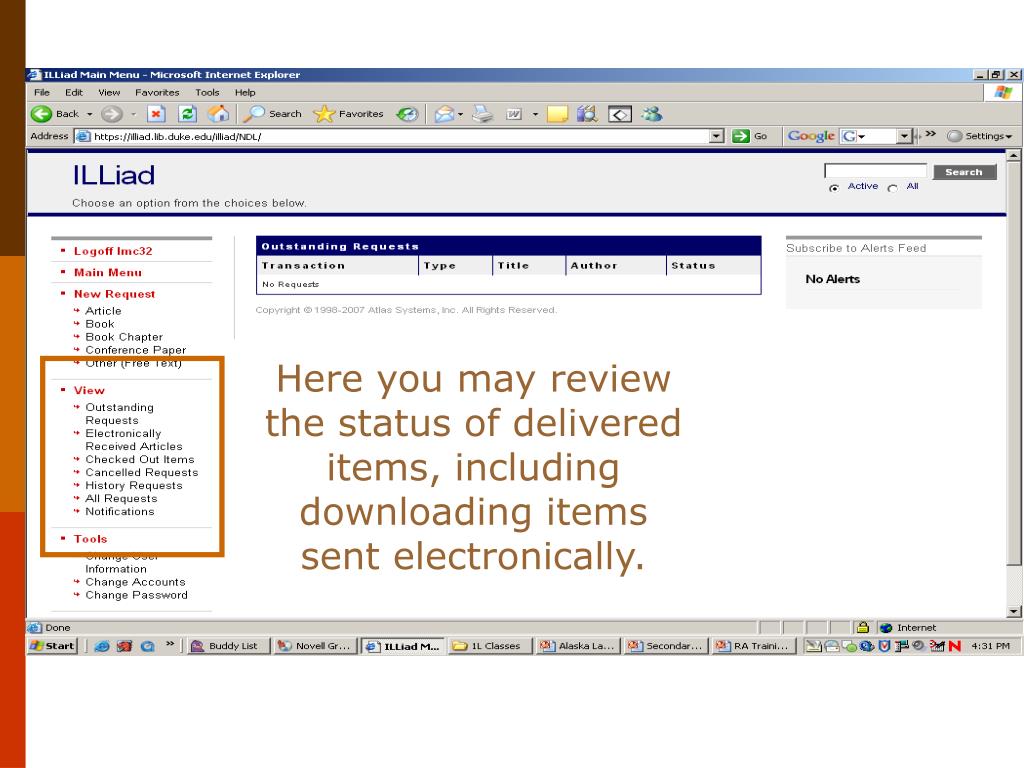Open the Main Menu link
Screen dimensions: 1024x768
108,272
